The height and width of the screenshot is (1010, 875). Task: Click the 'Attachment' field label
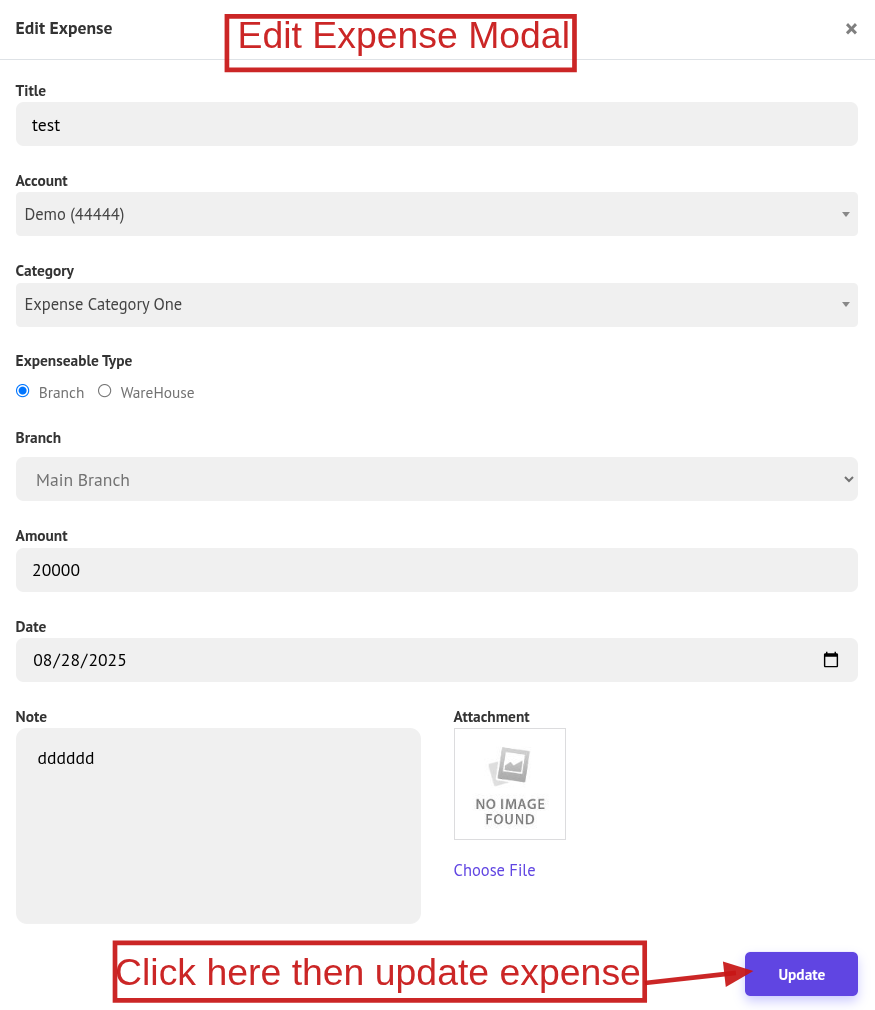(491, 717)
